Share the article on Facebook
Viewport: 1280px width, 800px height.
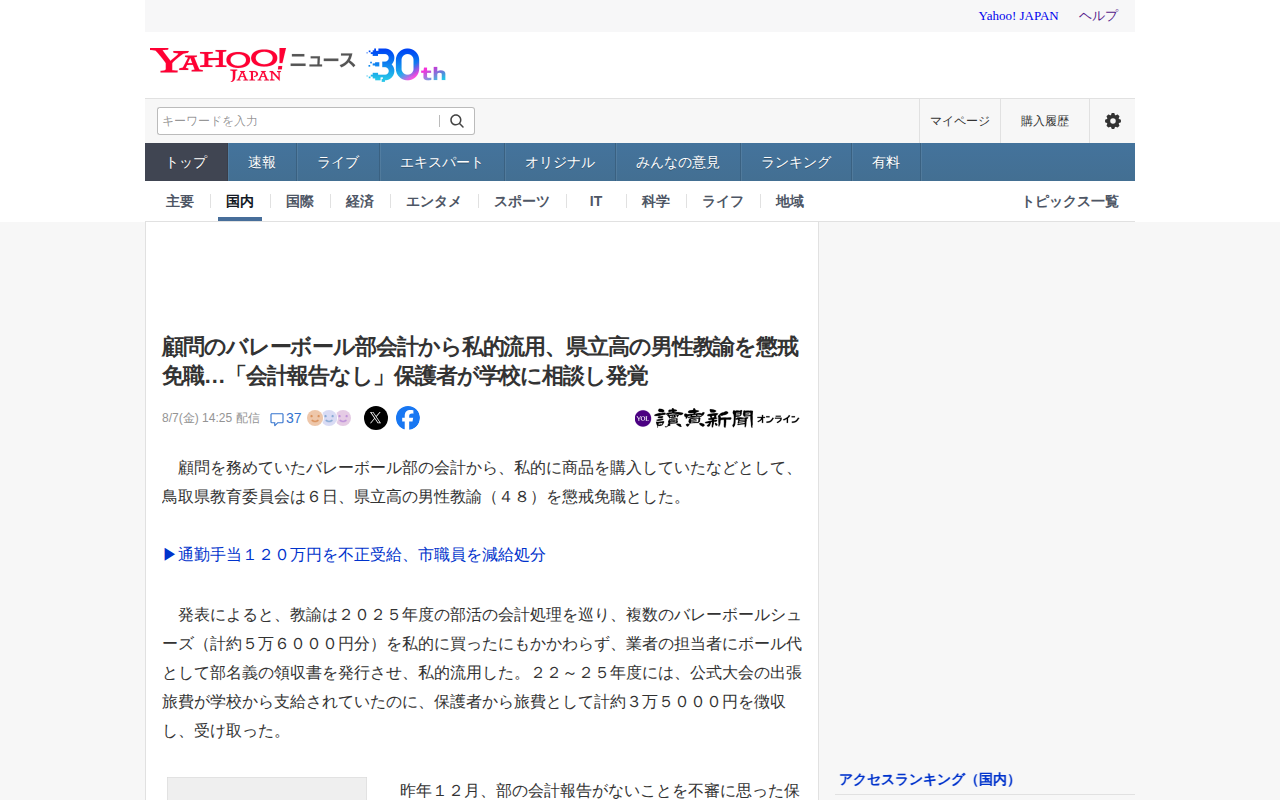(x=408, y=418)
